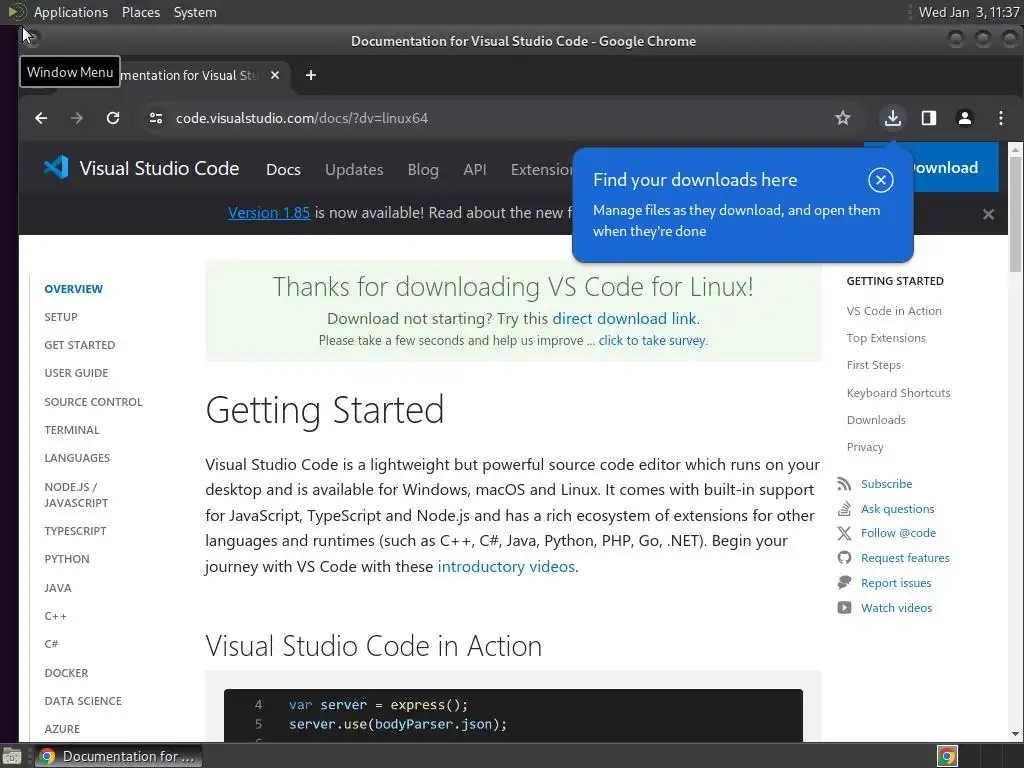Image resolution: width=1024 pixels, height=768 pixels.
Task: Select the Docs navigation item
Action: point(283,170)
